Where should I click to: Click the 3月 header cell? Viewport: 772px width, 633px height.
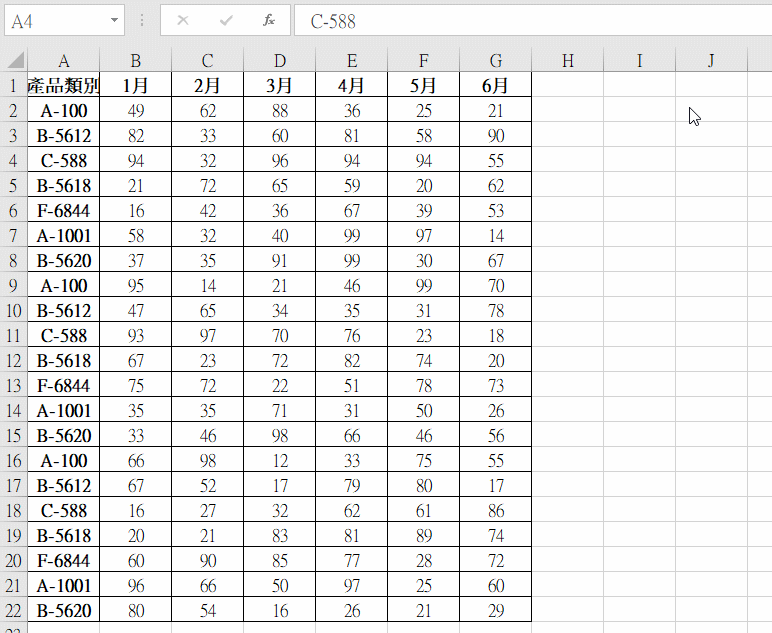280,85
